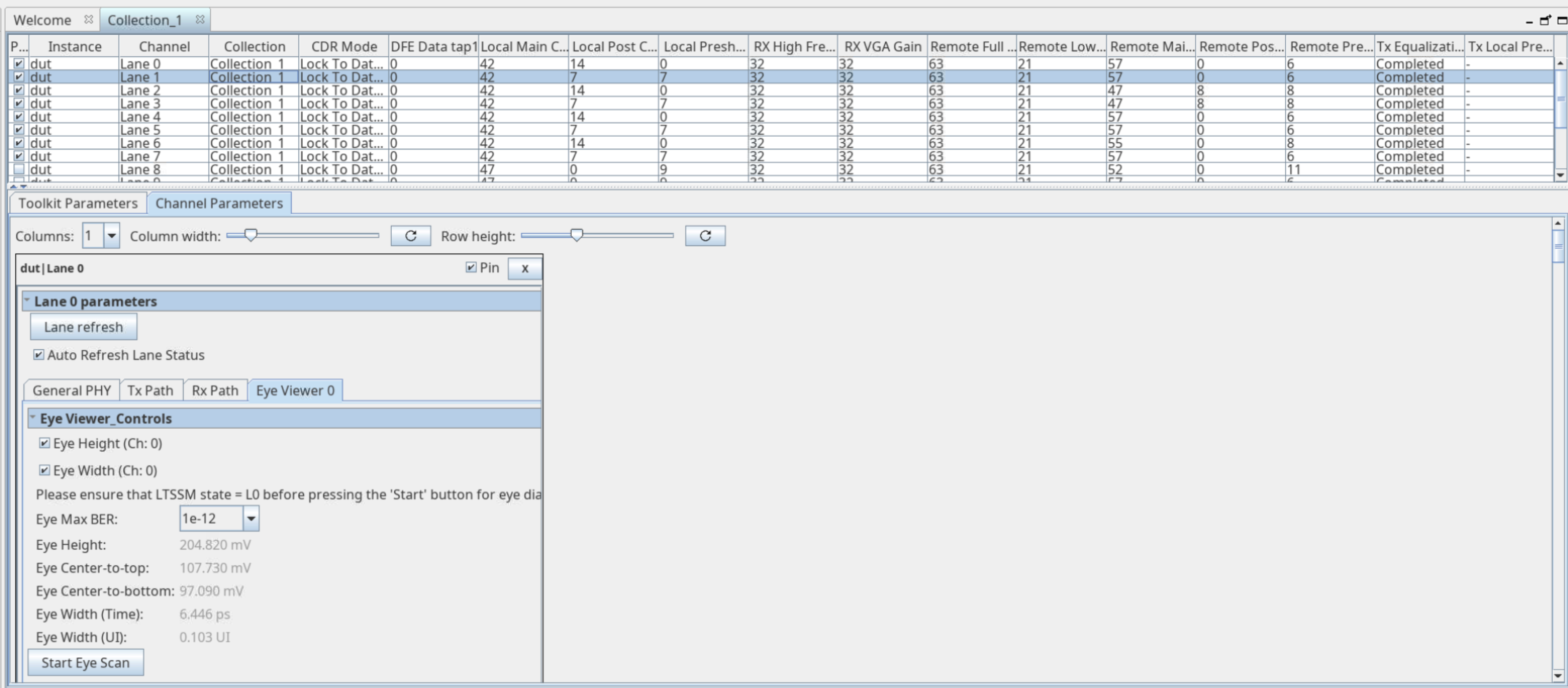Check the Lane 8 row checkbox
Screen dimensions: 1568x688
point(19,169)
